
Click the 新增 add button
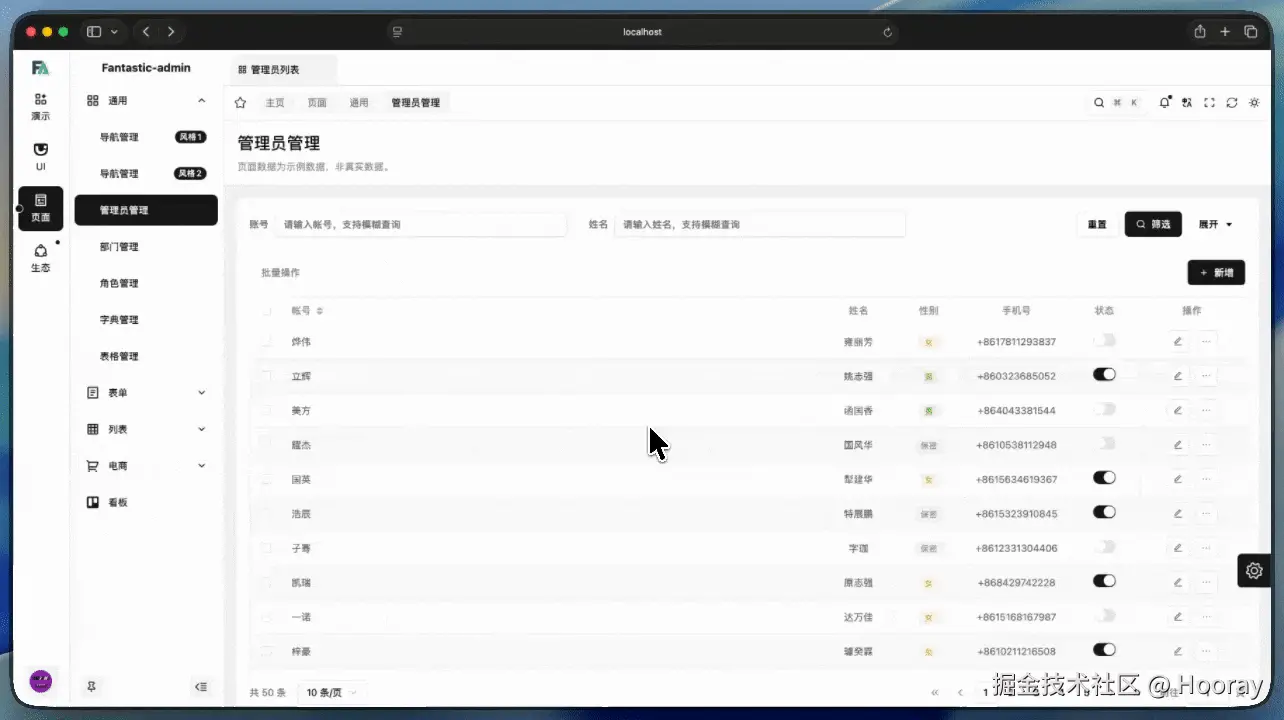pos(1216,273)
